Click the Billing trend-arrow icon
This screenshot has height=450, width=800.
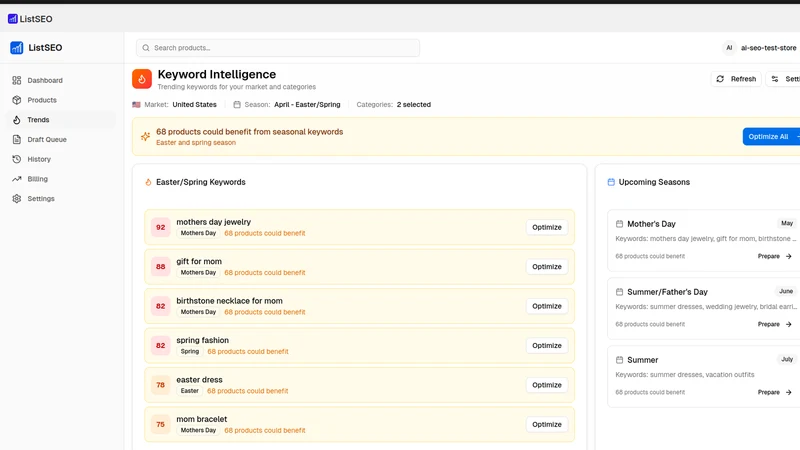click(17, 179)
